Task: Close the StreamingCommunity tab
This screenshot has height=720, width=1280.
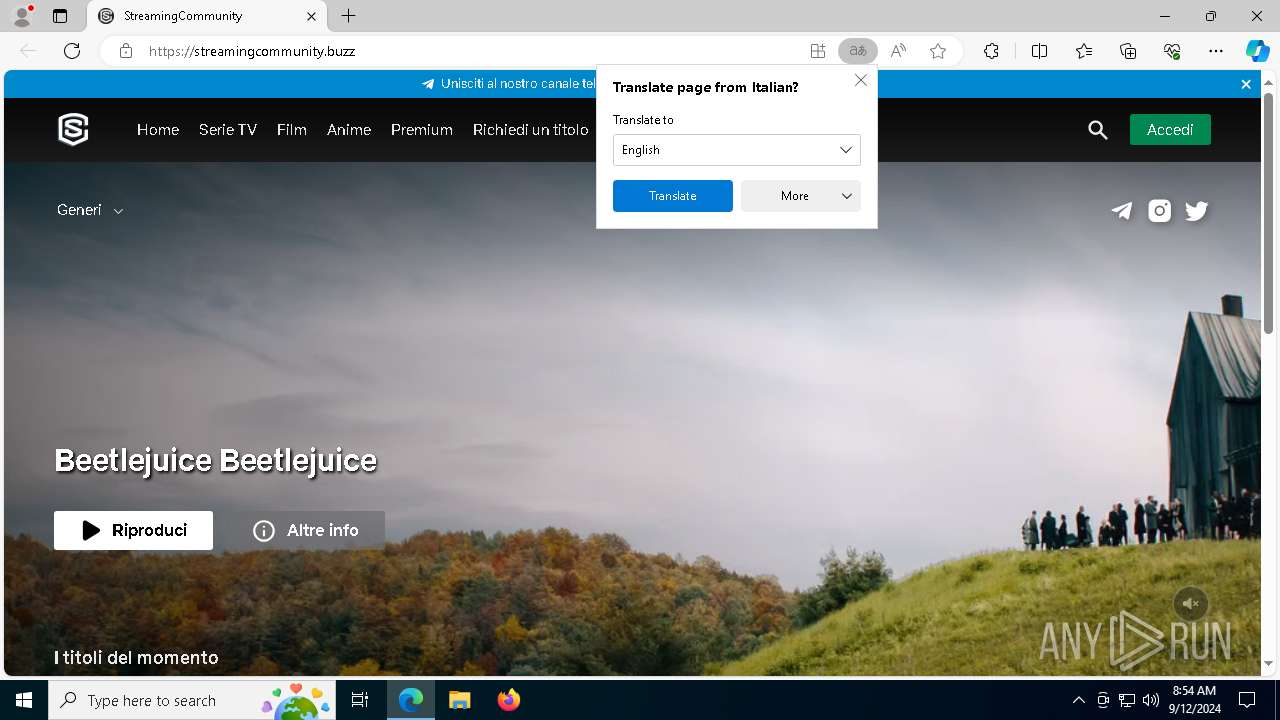Action: tap(311, 16)
